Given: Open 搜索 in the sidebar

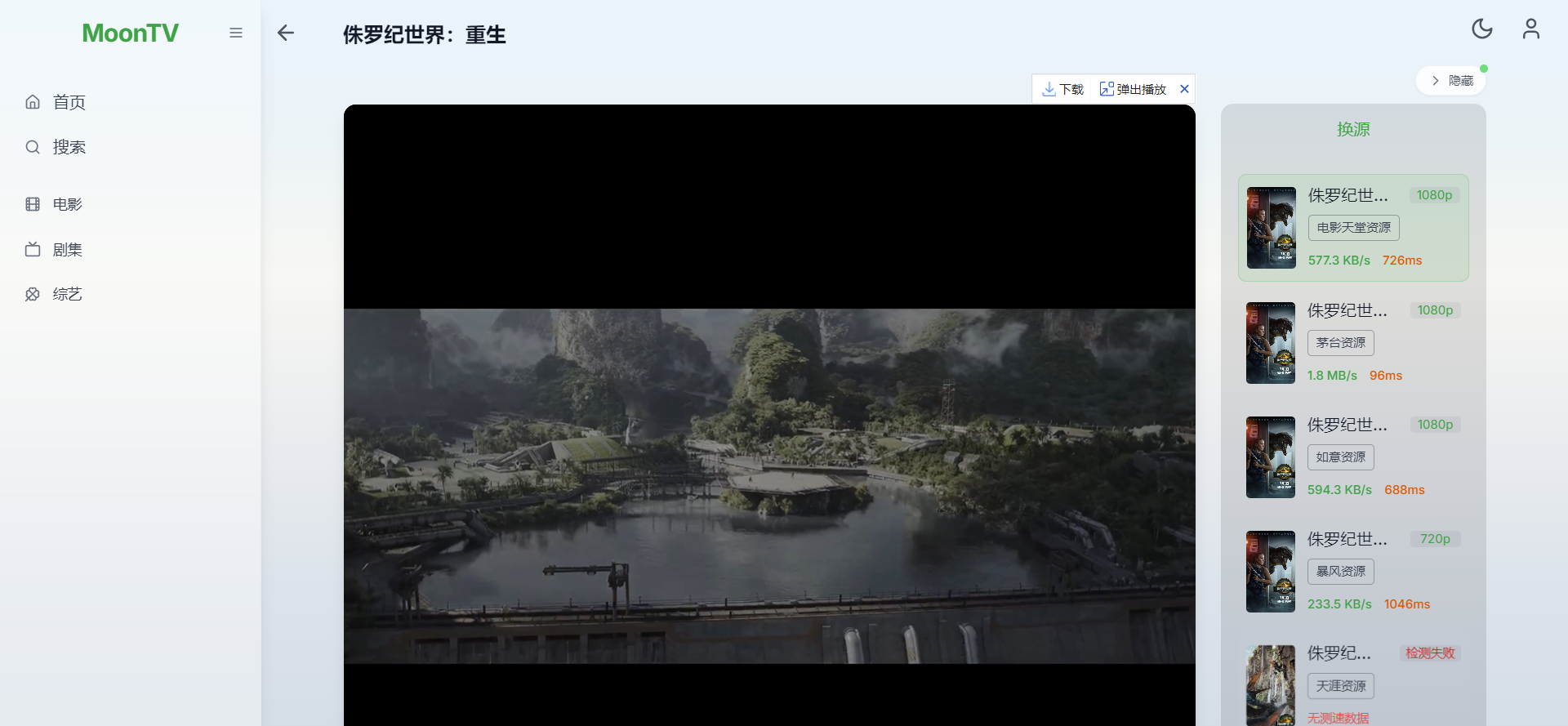Looking at the screenshot, I should pos(69,147).
